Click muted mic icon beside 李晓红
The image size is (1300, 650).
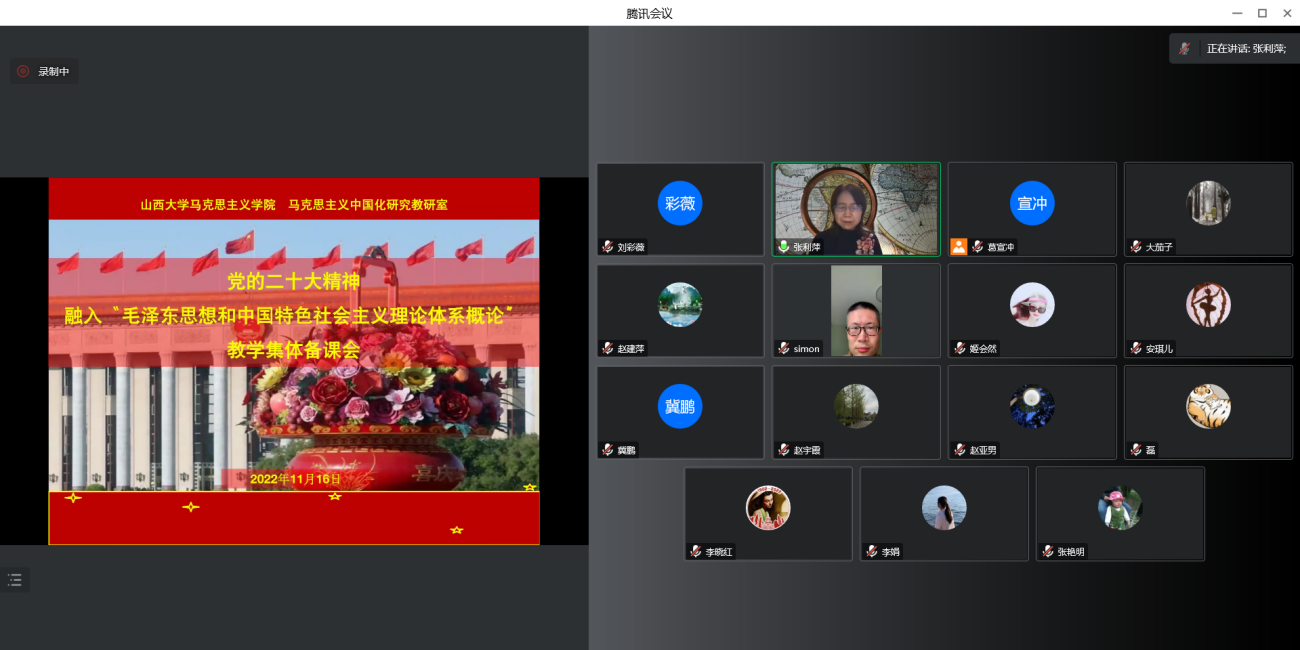(x=696, y=551)
